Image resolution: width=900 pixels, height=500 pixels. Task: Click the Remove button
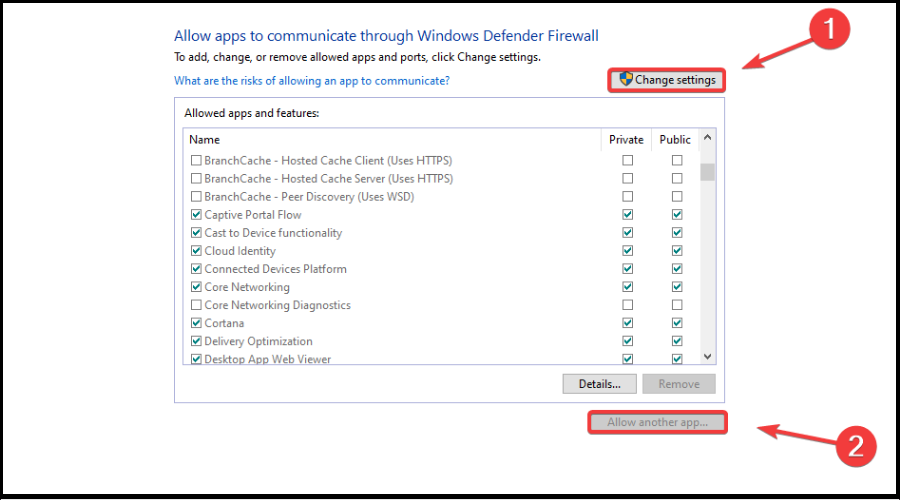point(678,384)
